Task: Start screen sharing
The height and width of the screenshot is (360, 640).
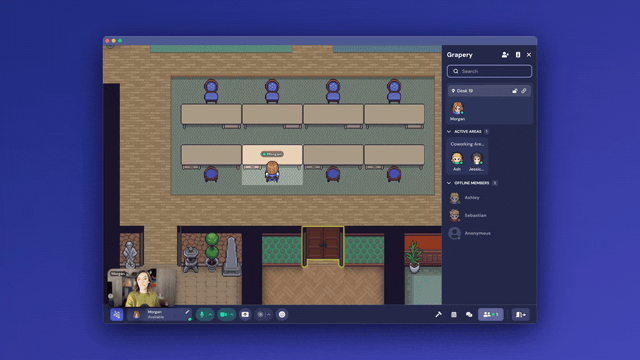Action: pyautogui.click(x=245, y=314)
